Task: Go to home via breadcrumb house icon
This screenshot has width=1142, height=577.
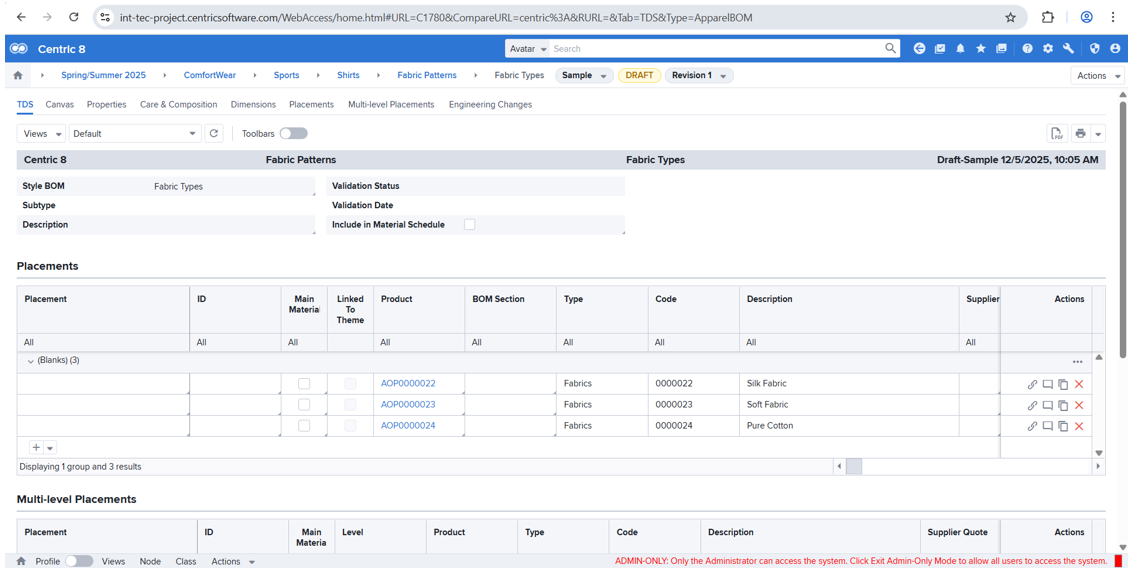Action: [18, 75]
